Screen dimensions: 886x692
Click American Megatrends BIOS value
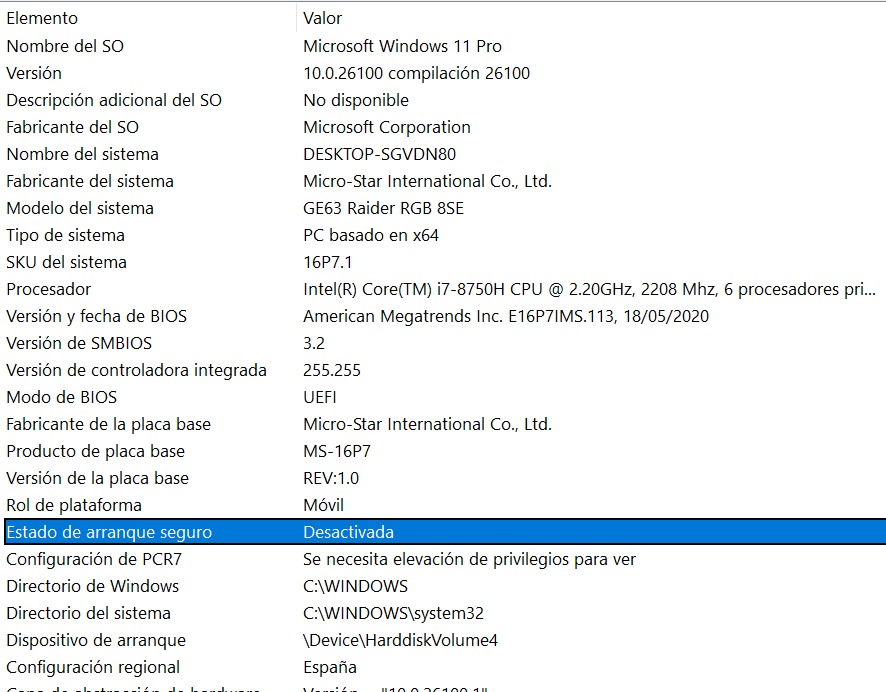point(506,316)
